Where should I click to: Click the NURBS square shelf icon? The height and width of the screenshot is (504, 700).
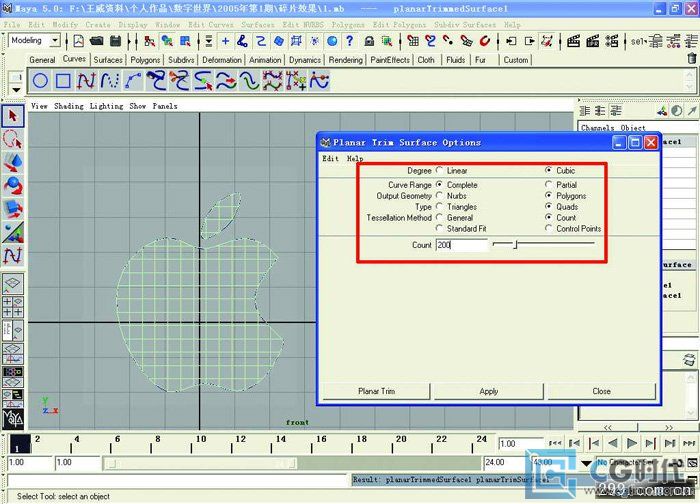(x=63, y=81)
